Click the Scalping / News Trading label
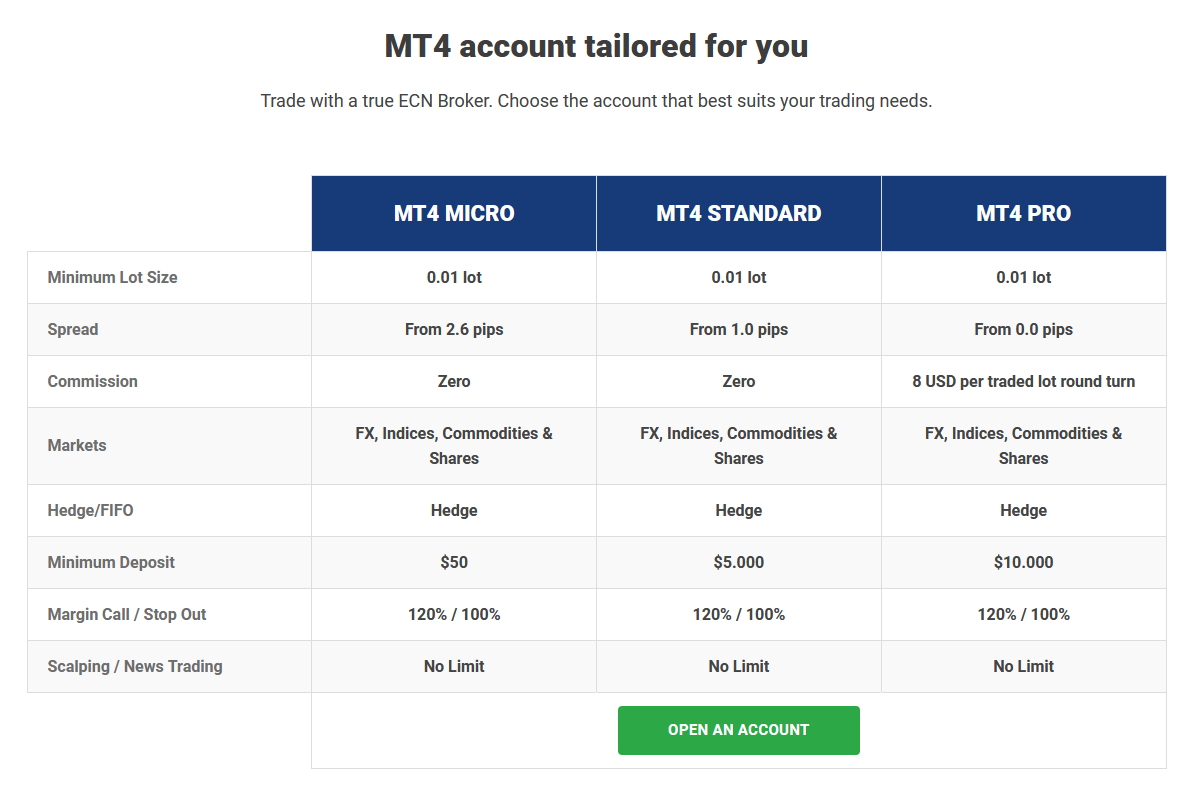This screenshot has width=1199, height=808. (135, 667)
